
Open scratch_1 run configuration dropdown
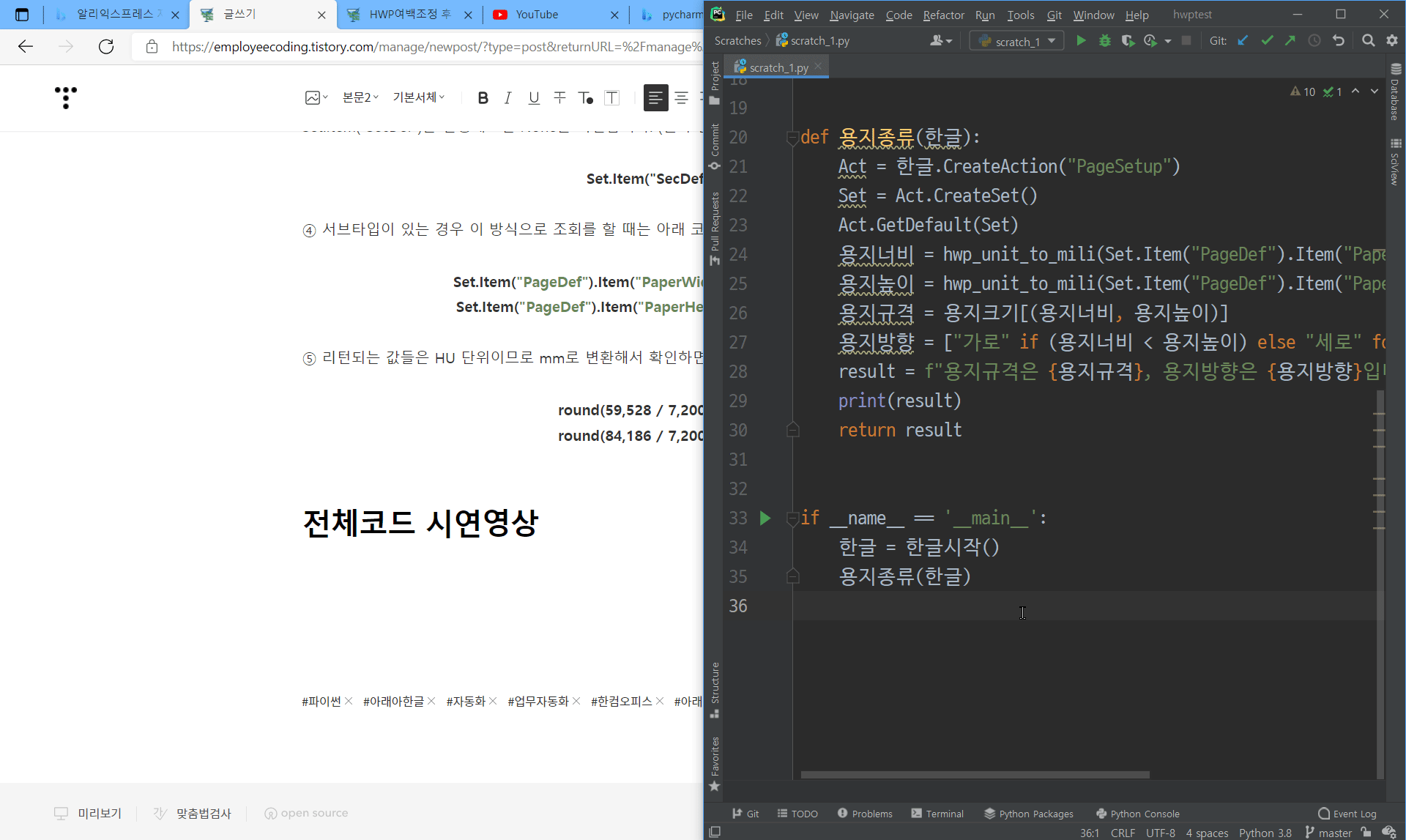point(1016,41)
